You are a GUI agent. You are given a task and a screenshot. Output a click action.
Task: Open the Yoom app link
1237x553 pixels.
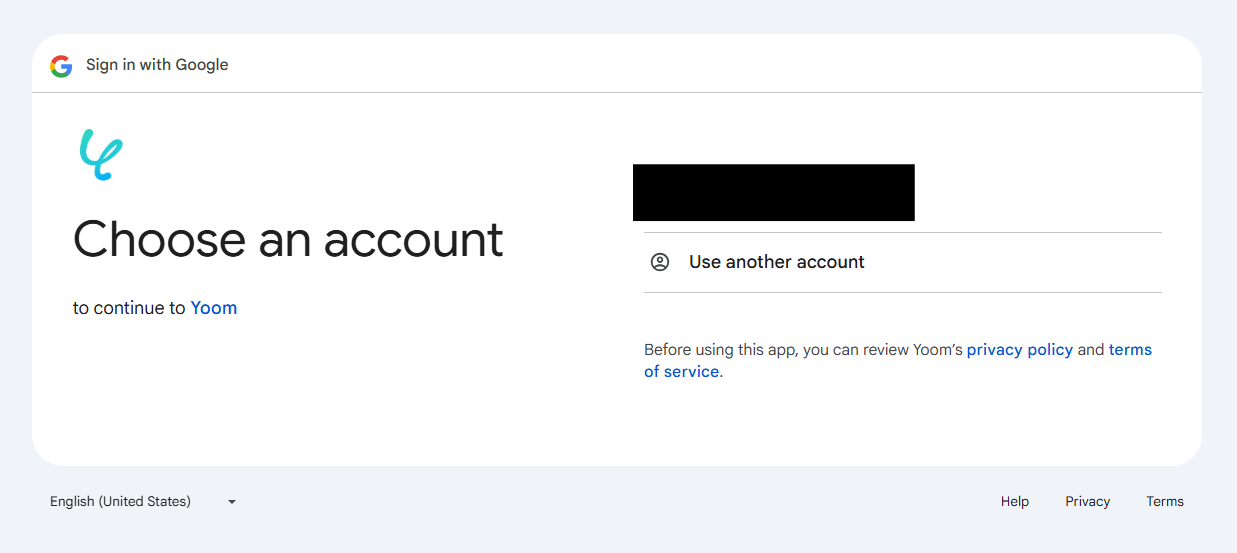214,308
